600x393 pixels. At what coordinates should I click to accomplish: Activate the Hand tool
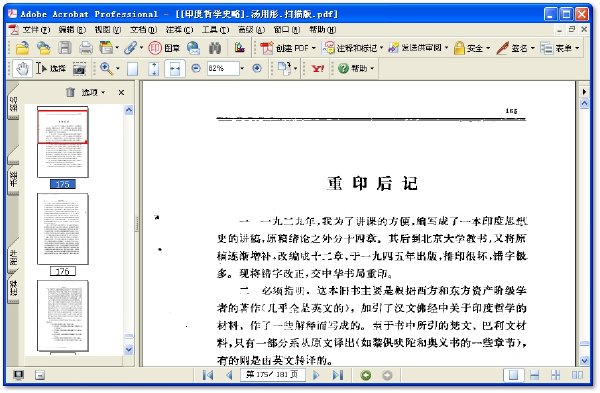[x=23, y=69]
